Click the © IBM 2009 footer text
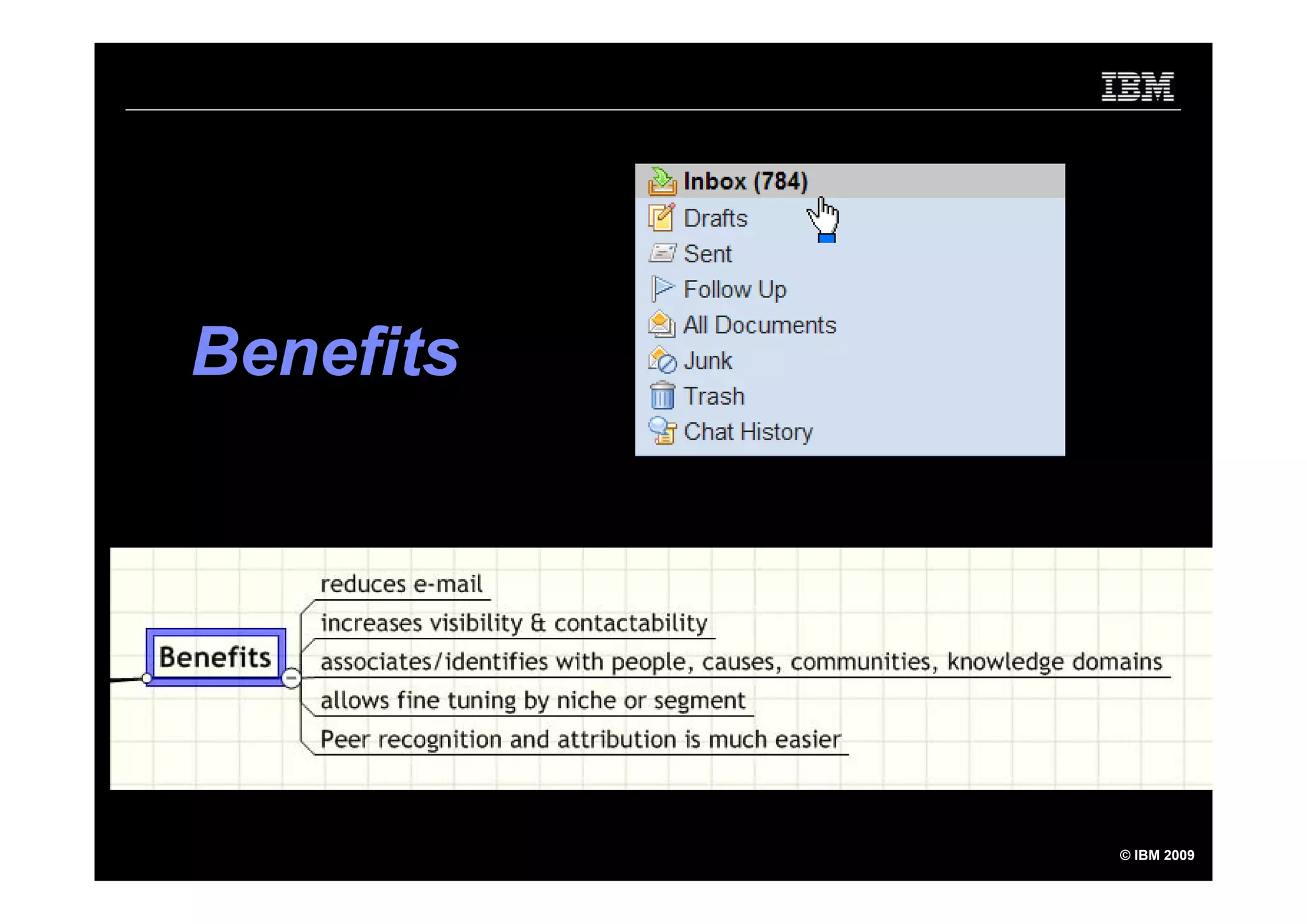1307x924 pixels. pos(1156,855)
